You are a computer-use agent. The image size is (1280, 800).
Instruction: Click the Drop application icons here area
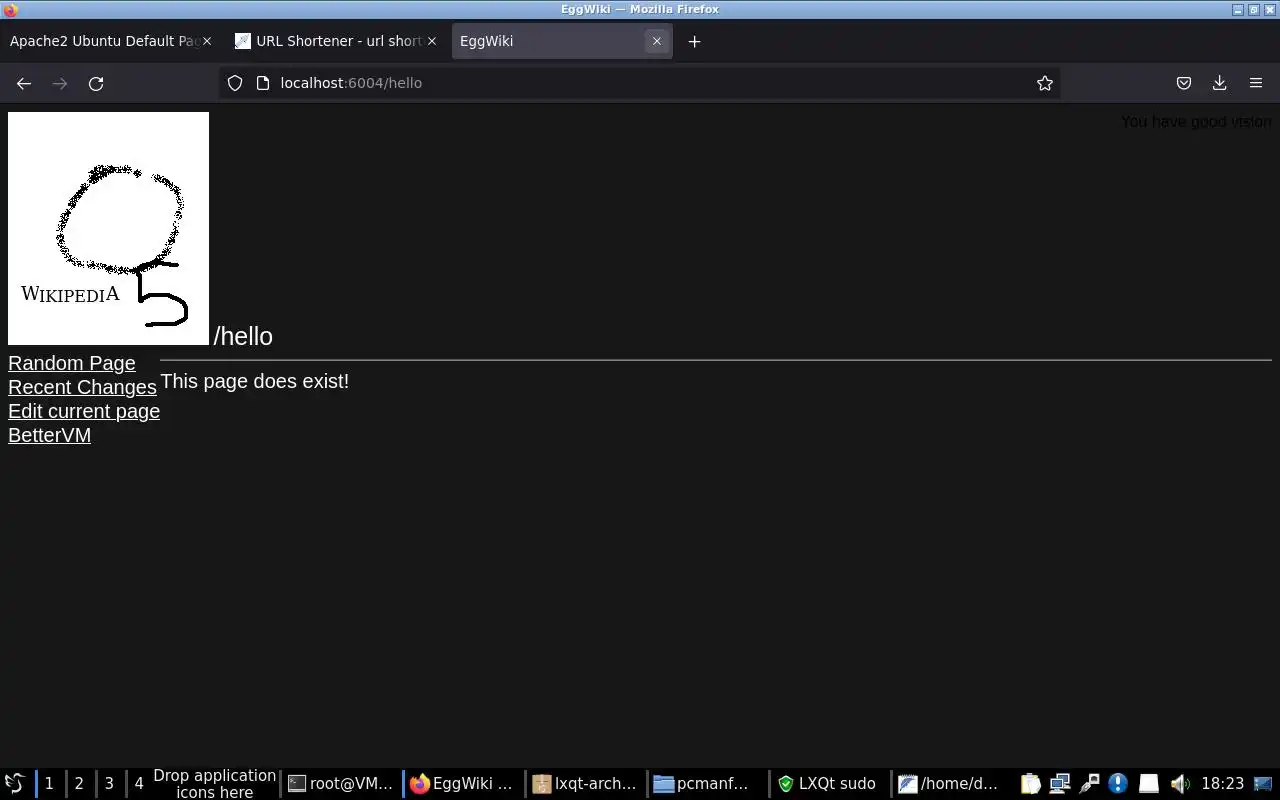pos(214,784)
